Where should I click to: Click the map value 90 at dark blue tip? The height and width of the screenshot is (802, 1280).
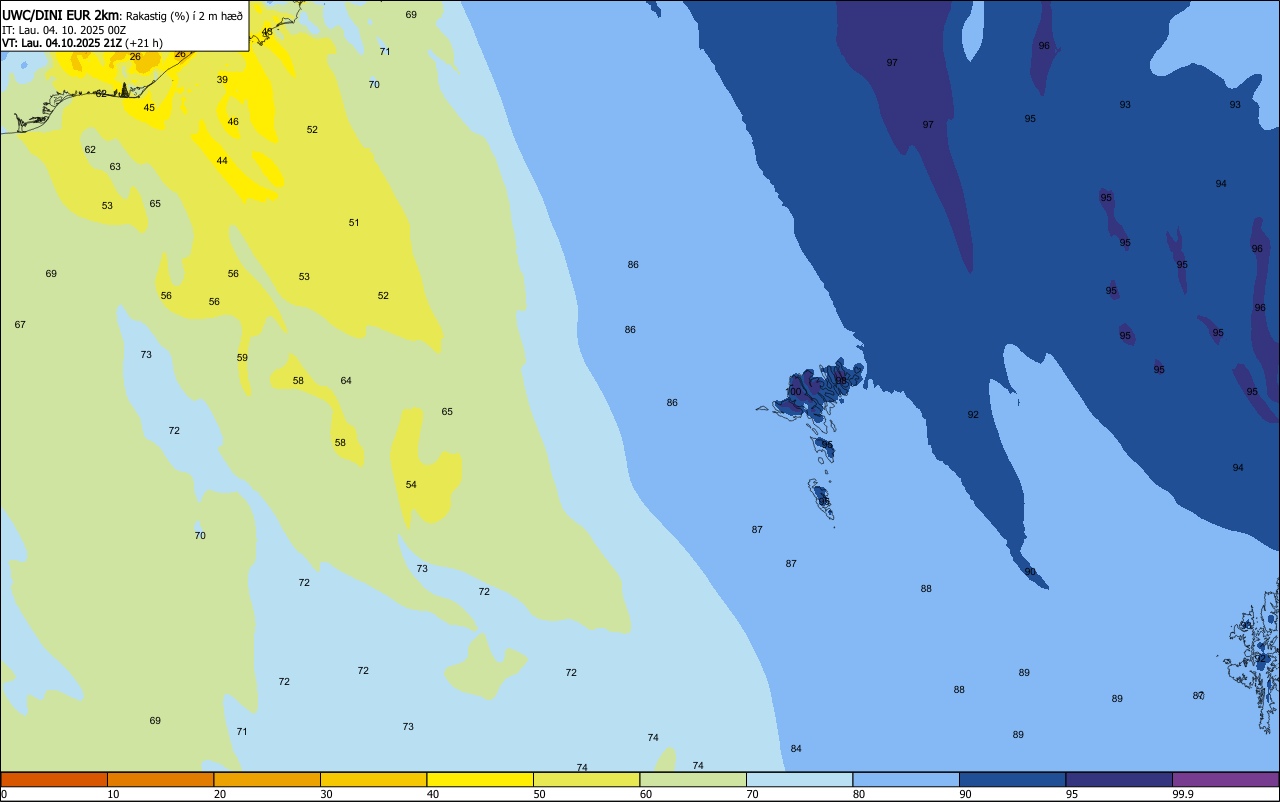tap(1030, 572)
